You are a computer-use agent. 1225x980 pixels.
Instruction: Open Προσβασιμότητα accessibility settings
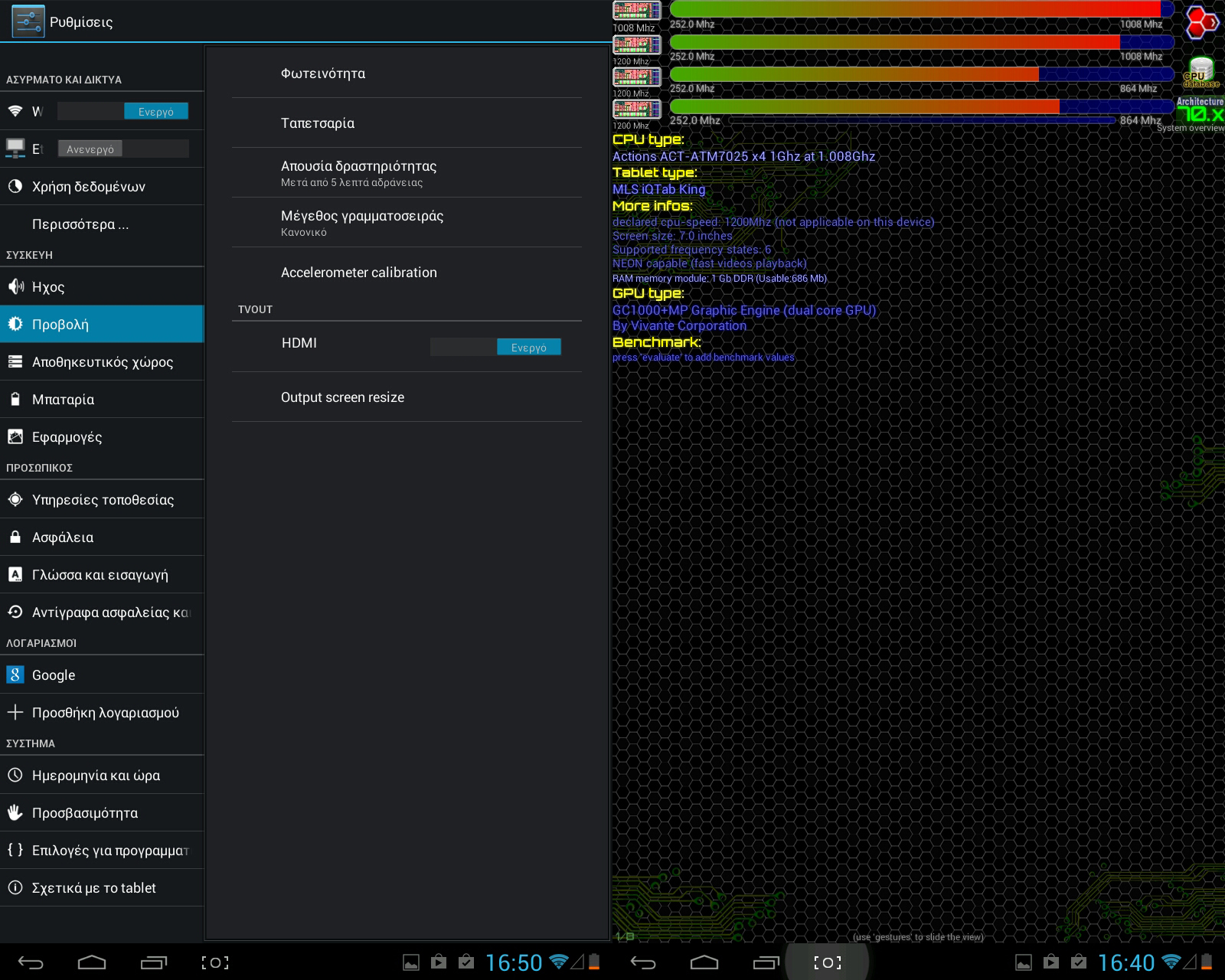[102, 812]
